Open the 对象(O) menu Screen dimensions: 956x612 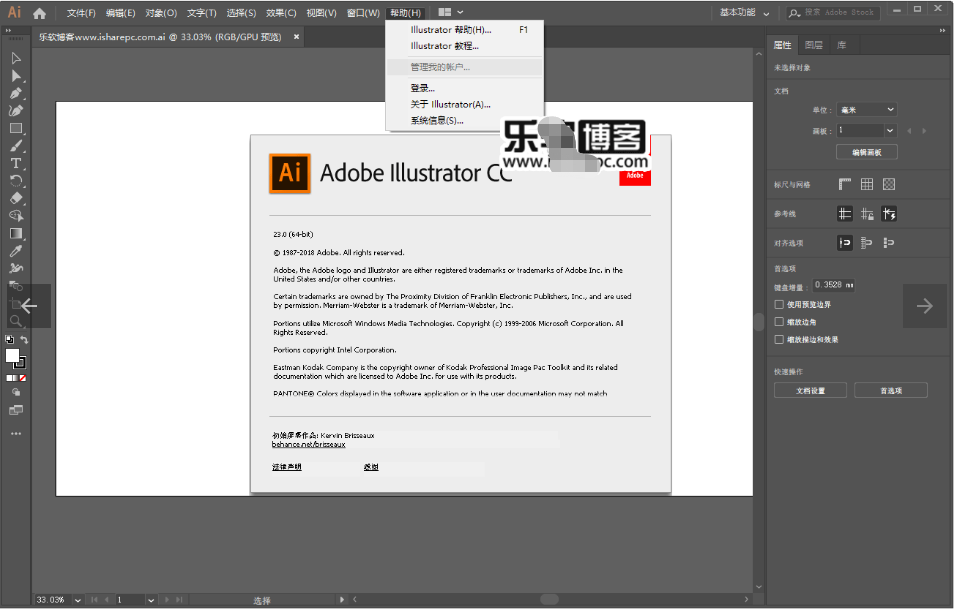coord(161,13)
